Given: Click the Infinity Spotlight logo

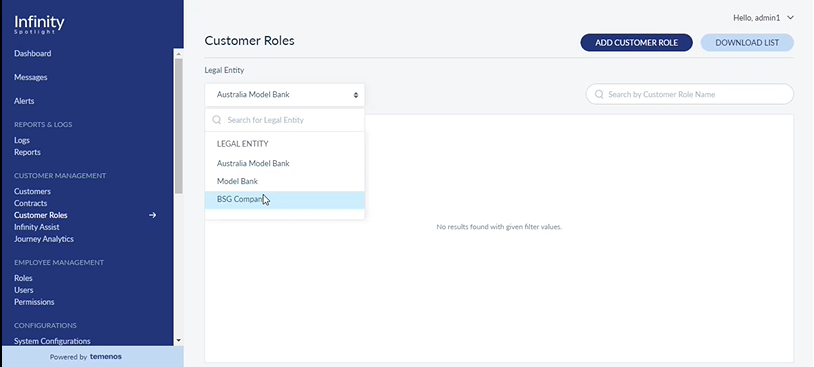Looking at the screenshot, I should pyautogui.click(x=39, y=24).
